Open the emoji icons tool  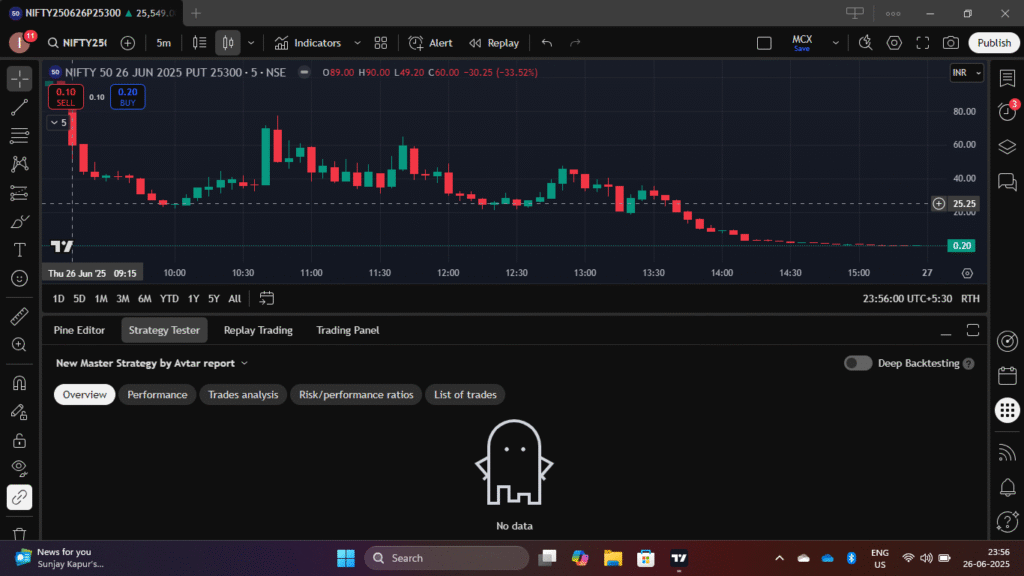[x=20, y=279]
